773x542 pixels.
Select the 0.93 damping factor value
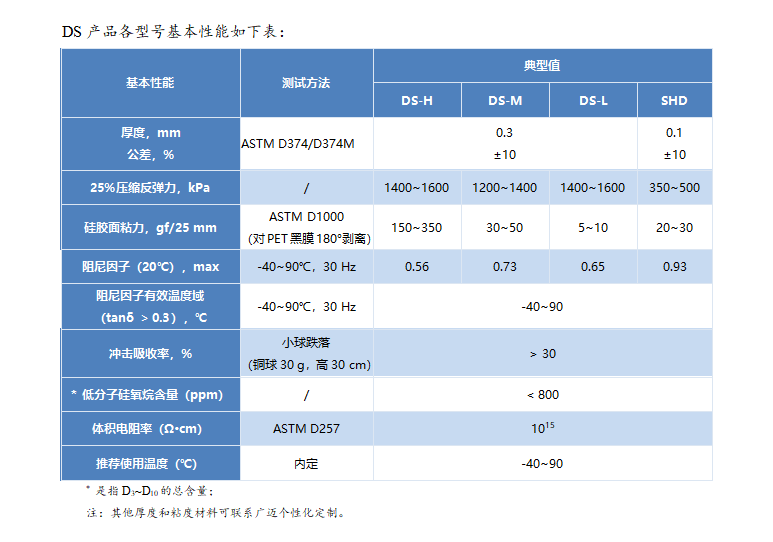click(674, 267)
